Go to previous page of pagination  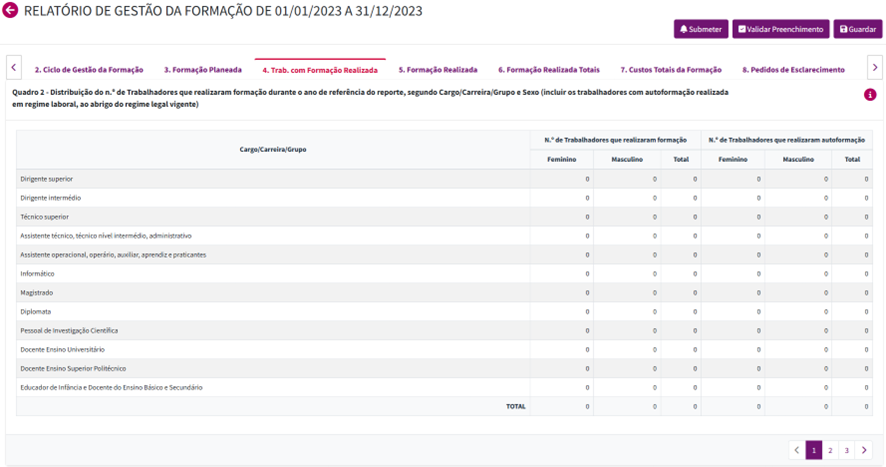tap(797, 451)
